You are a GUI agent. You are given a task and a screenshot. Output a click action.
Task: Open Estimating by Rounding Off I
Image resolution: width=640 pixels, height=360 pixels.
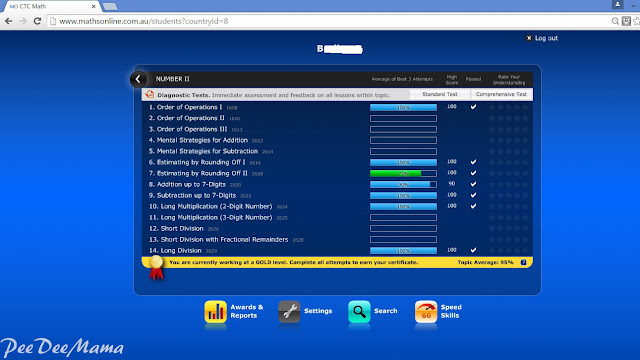point(197,162)
